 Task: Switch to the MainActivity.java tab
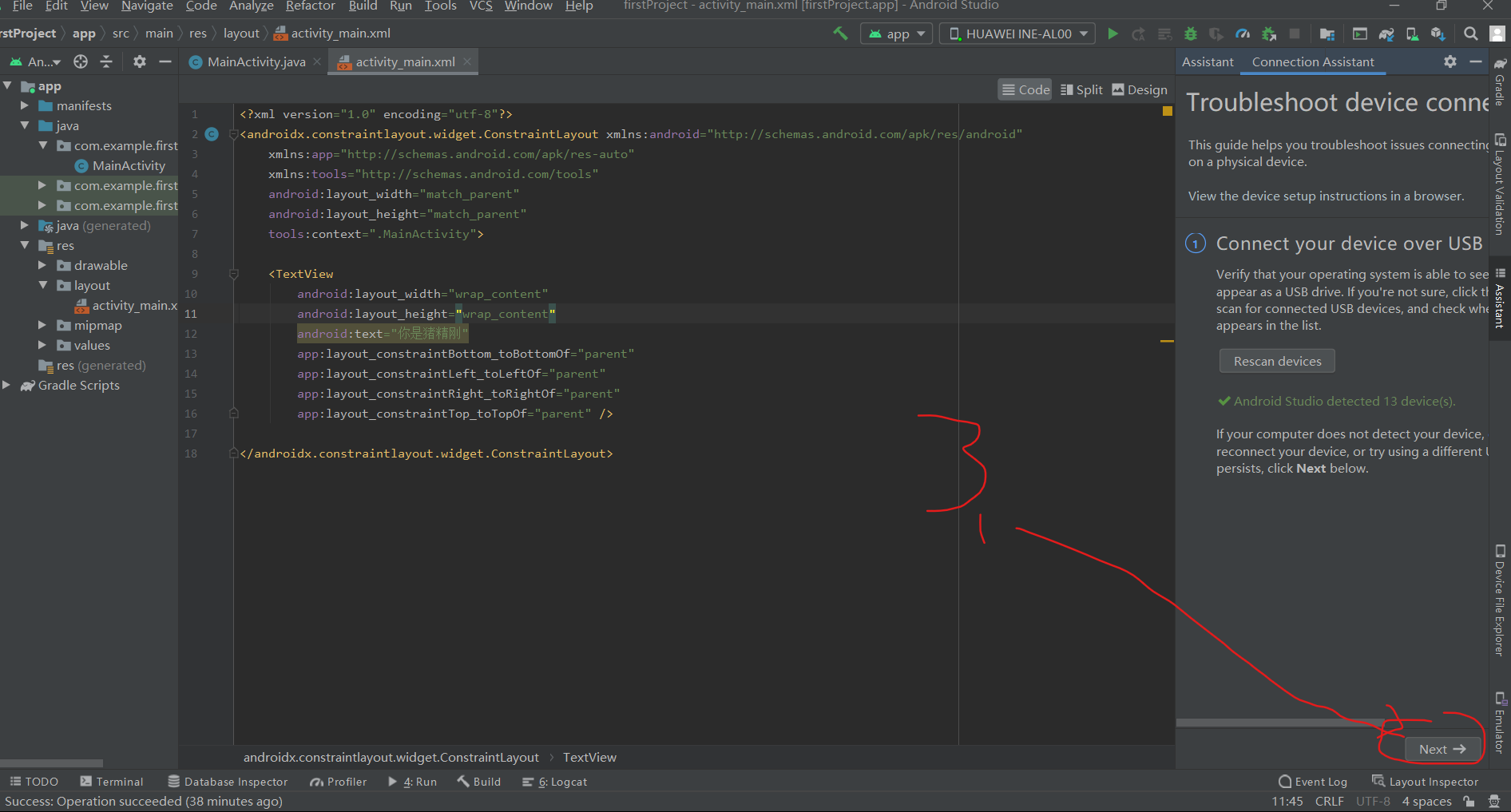tap(254, 61)
